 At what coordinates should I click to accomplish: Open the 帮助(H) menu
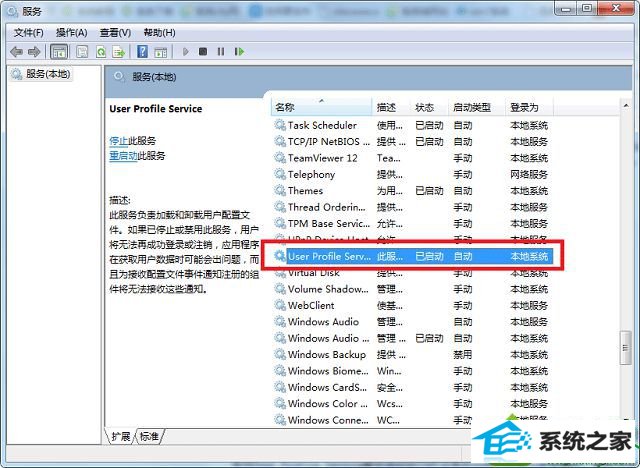pos(160,33)
